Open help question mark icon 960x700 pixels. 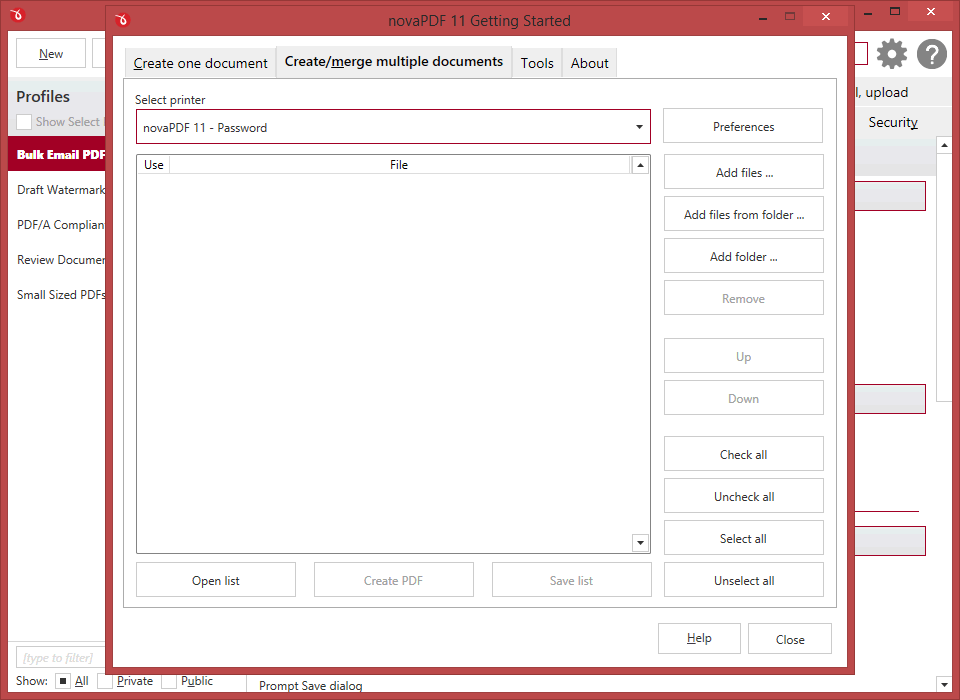tap(932, 54)
